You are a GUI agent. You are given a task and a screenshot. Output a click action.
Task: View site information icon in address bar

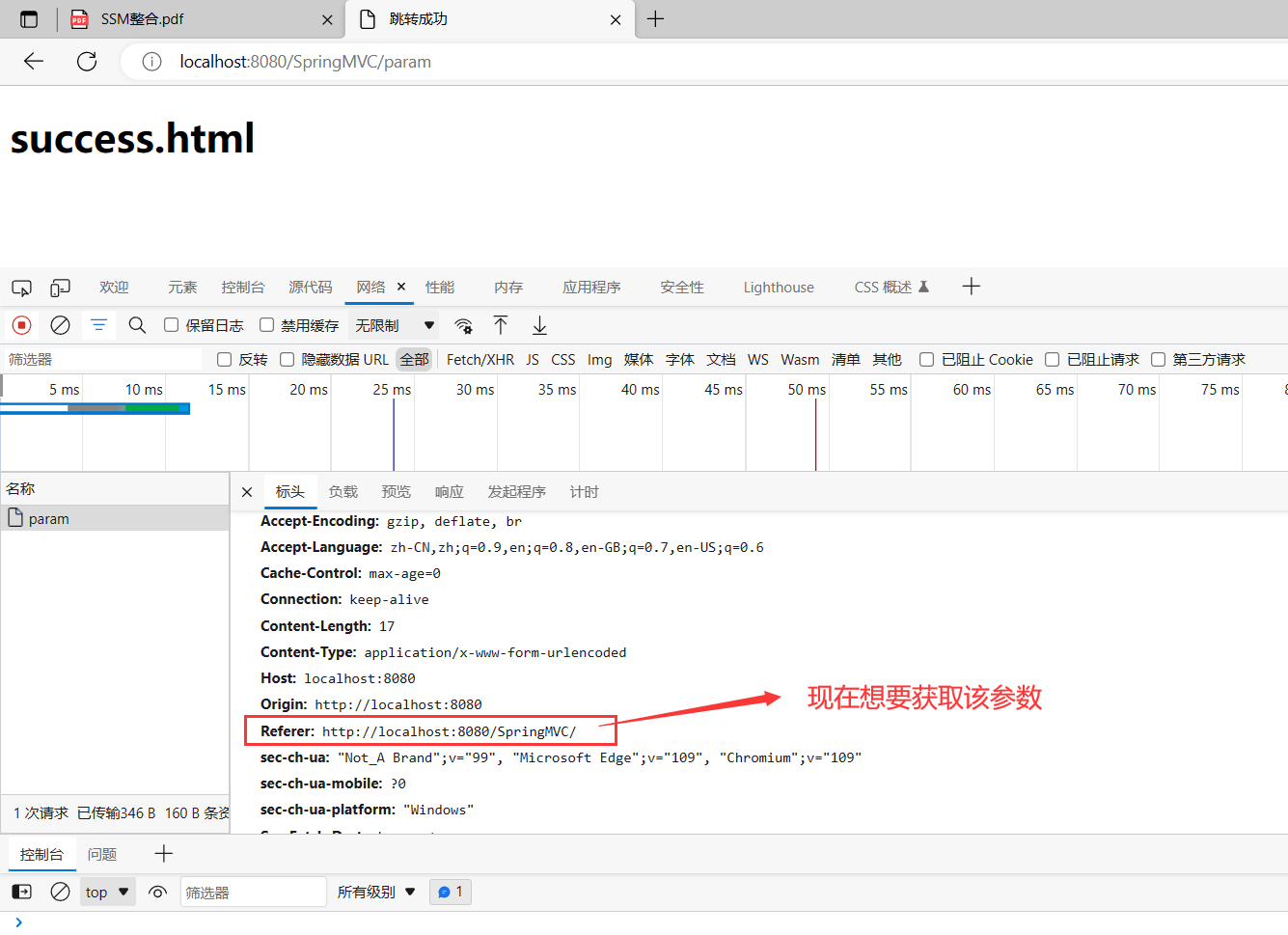click(151, 62)
